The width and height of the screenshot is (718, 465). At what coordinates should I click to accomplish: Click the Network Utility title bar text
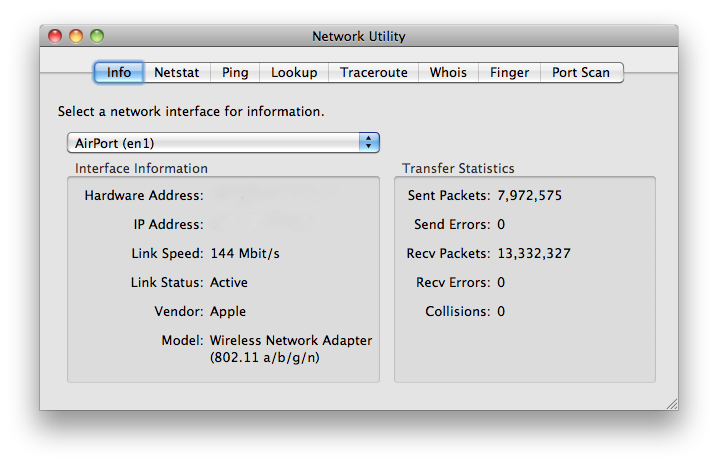click(x=359, y=36)
